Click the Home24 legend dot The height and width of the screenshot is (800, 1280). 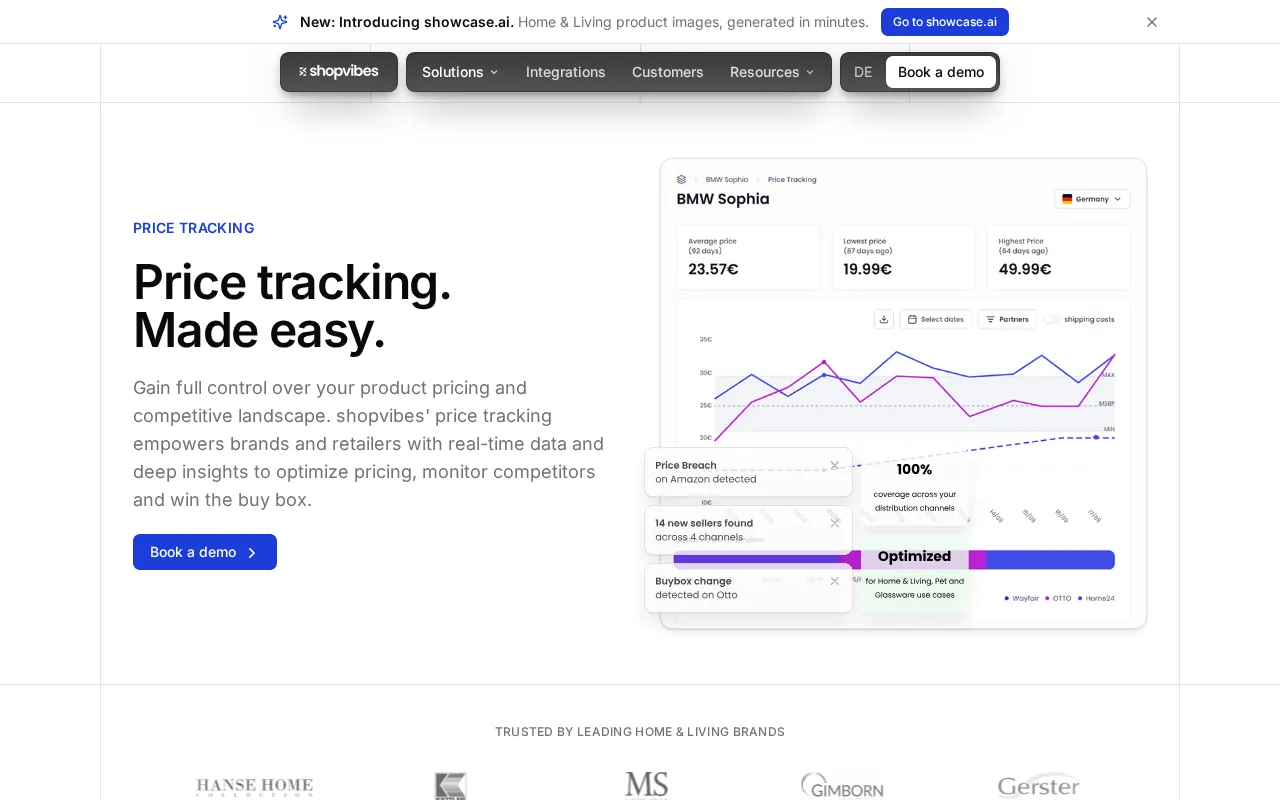click(x=1080, y=599)
